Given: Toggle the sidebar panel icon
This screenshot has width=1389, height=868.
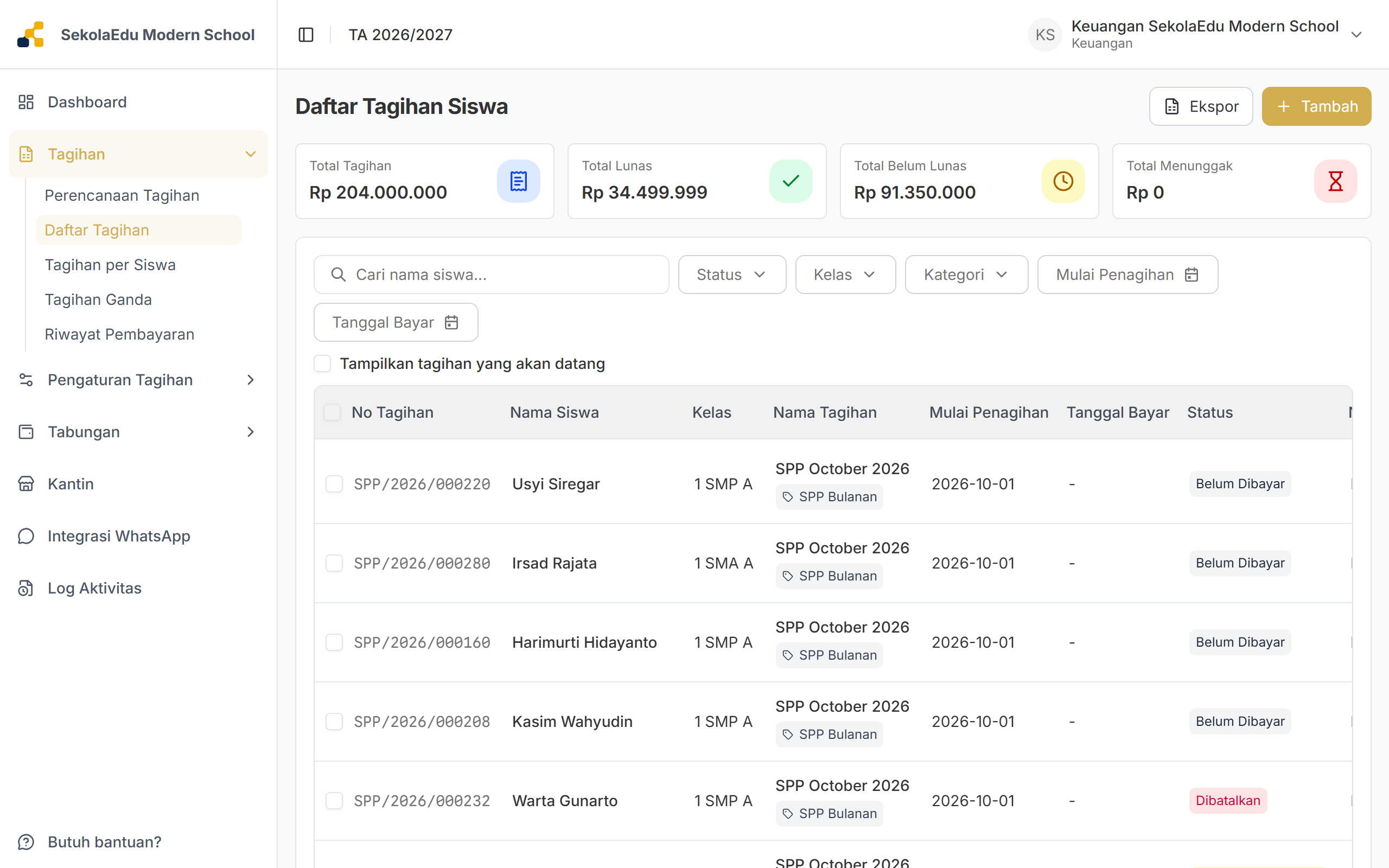Looking at the screenshot, I should (306, 35).
